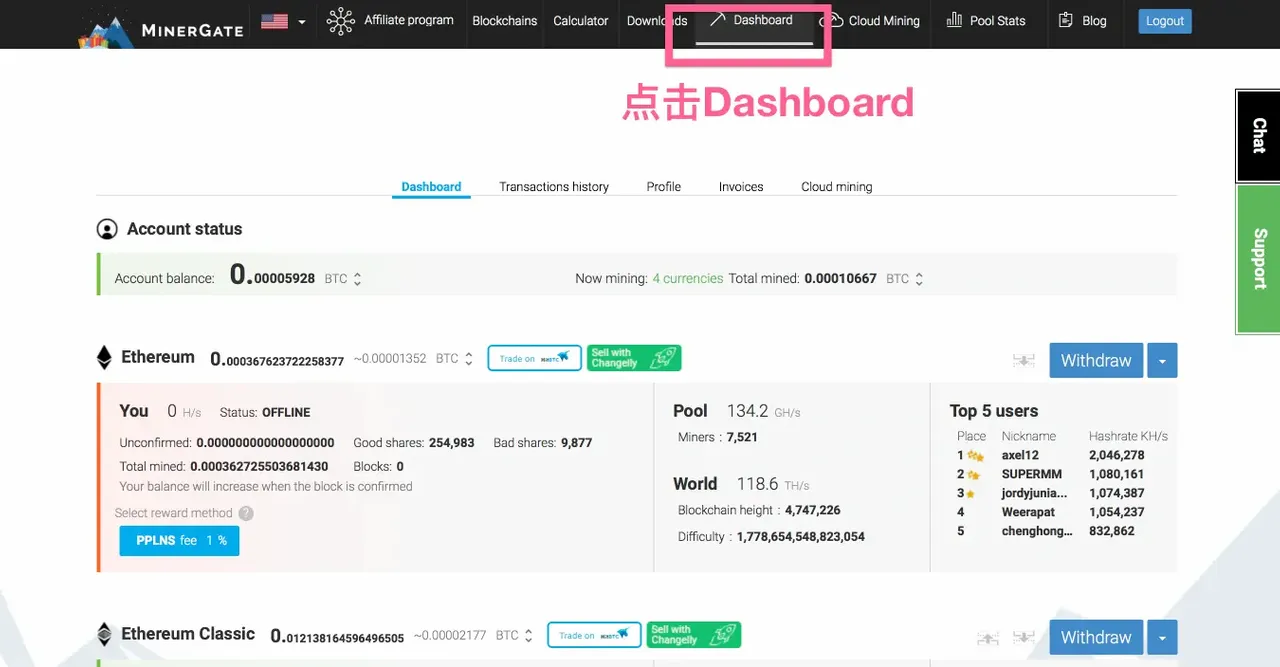Click nickname axel12 in Top 5 users
Viewport: 1280px width, 667px height.
click(x=1020, y=455)
